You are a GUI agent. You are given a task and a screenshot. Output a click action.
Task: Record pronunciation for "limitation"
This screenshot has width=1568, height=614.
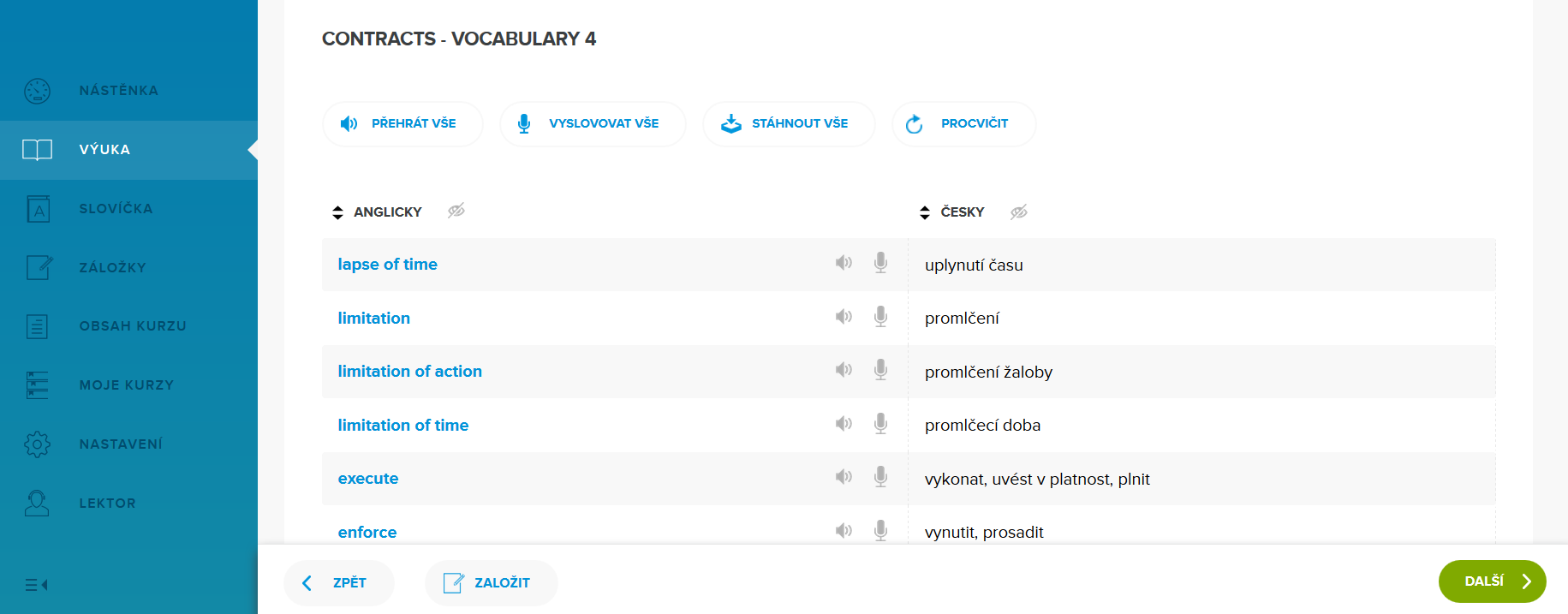pyautogui.click(x=880, y=317)
